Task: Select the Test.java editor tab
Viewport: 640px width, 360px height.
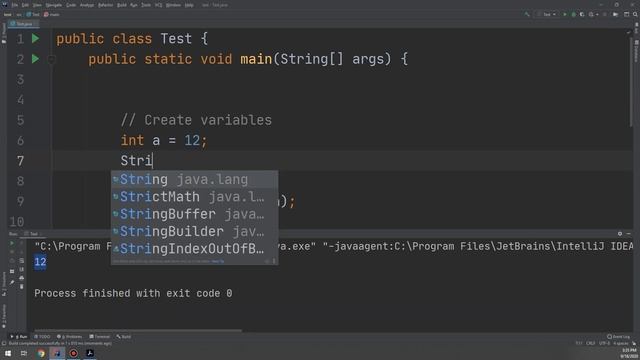Action: (24, 24)
